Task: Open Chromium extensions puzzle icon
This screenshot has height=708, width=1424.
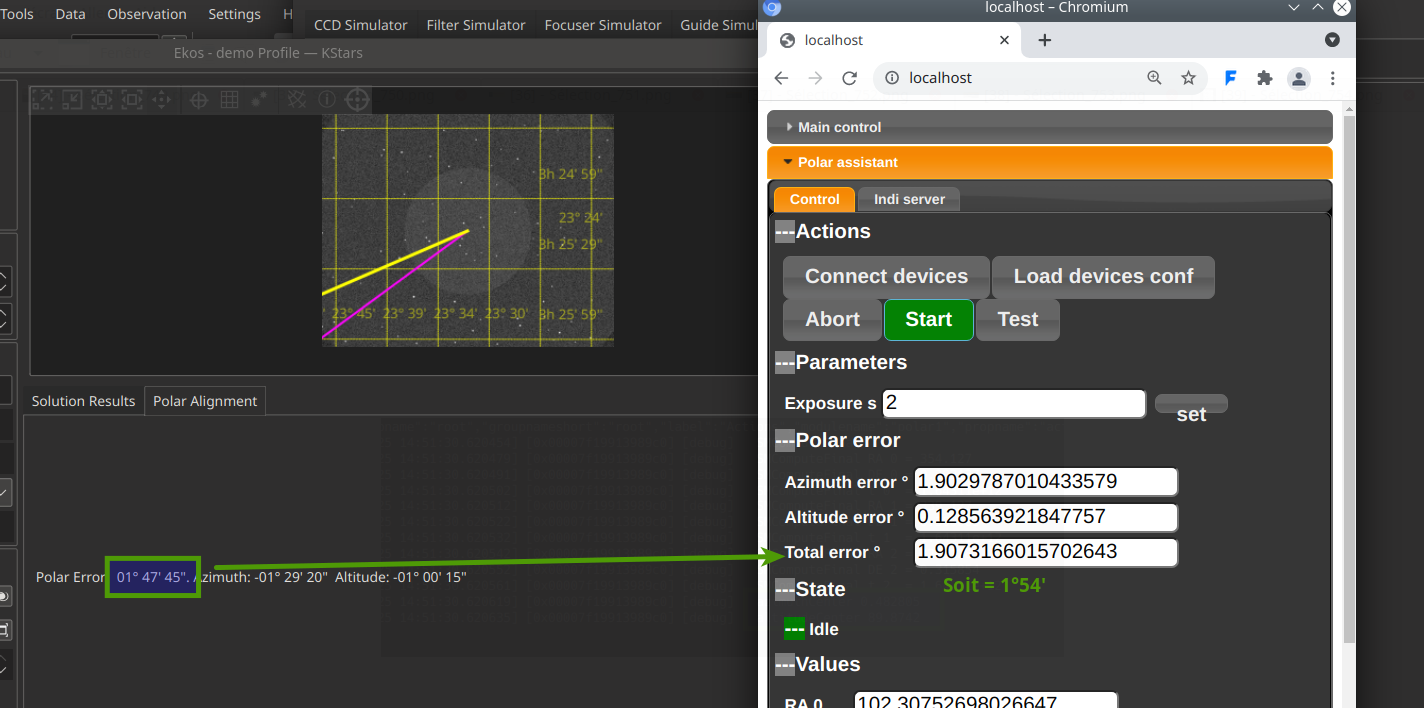Action: coord(1265,78)
